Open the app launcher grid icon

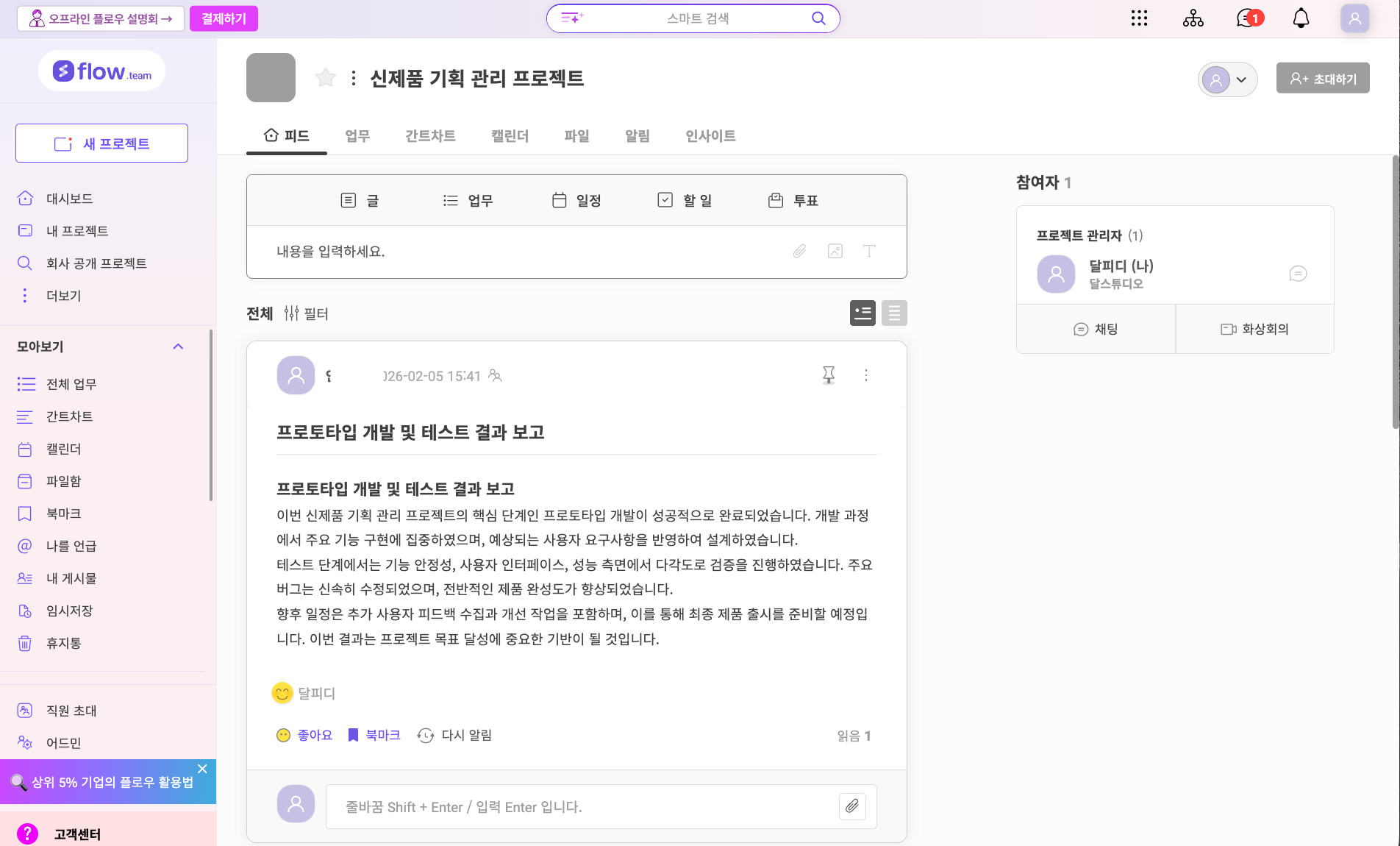pos(1139,18)
